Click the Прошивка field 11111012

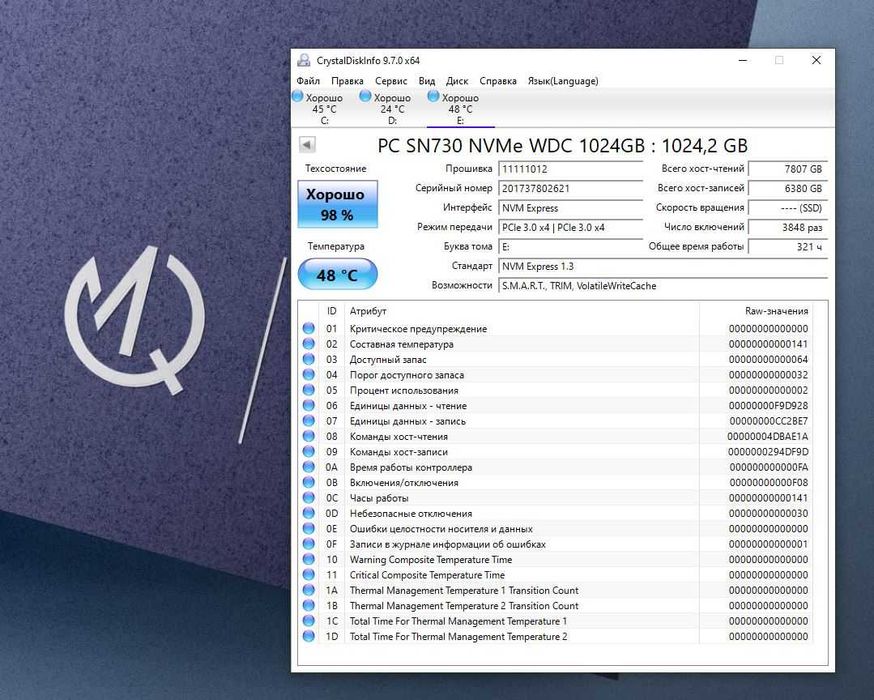click(x=571, y=169)
